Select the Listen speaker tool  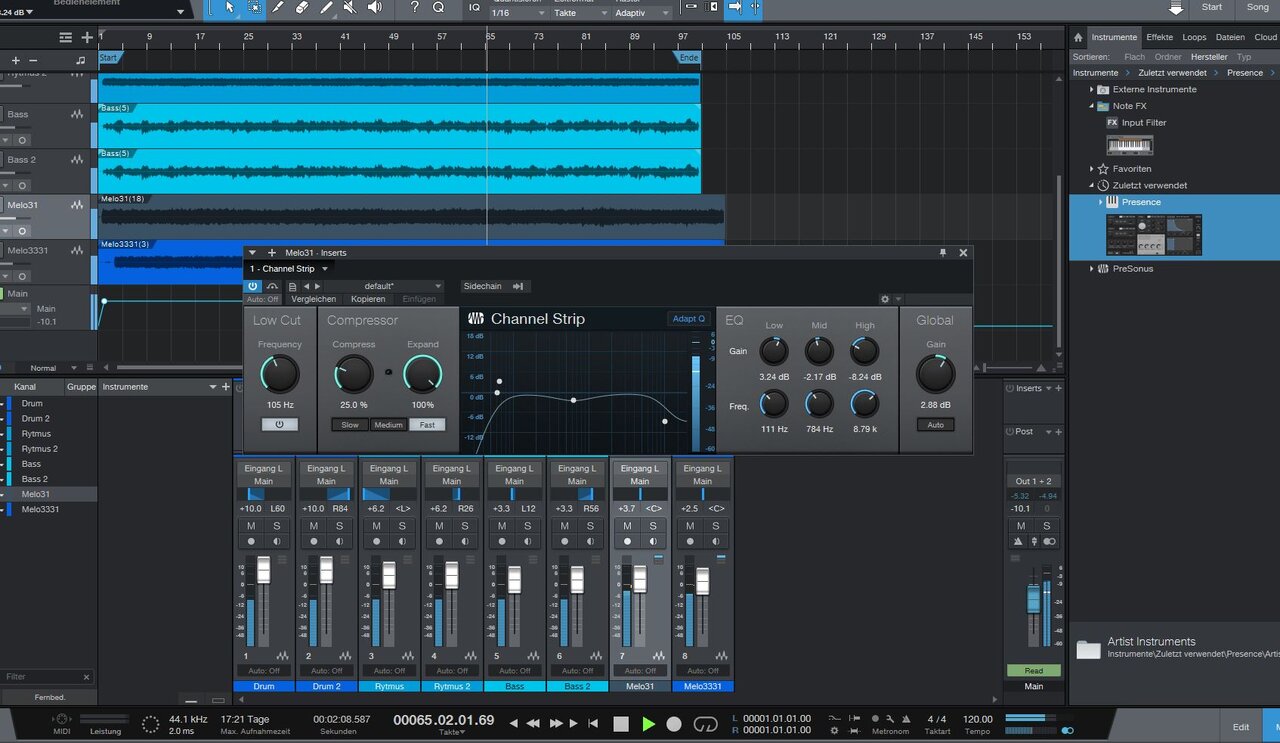pyautogui.click(x=374, y=7)
